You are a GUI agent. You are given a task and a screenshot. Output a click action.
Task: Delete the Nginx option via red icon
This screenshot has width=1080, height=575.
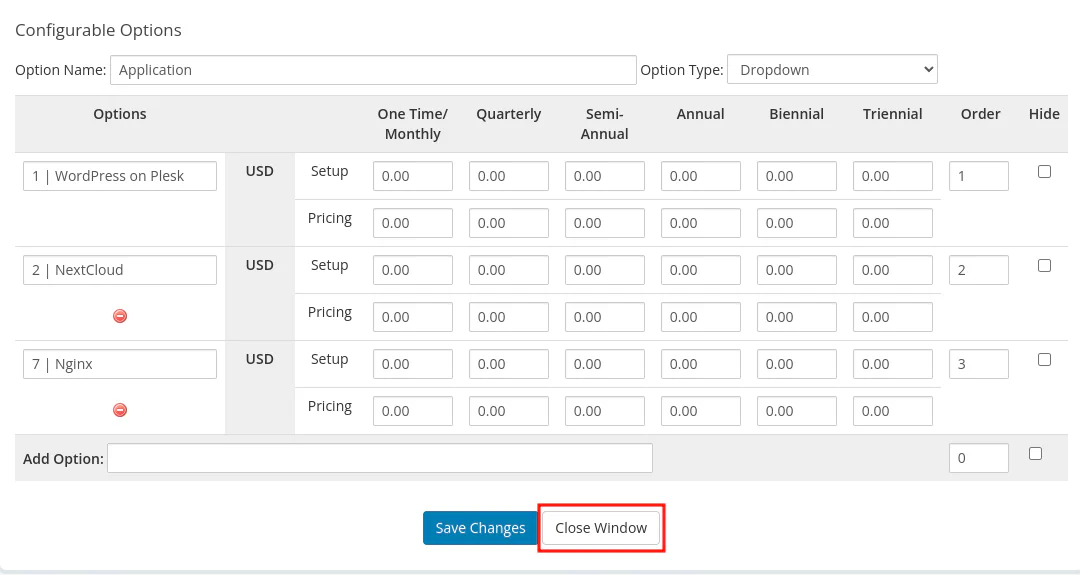[x=120, y=410]
